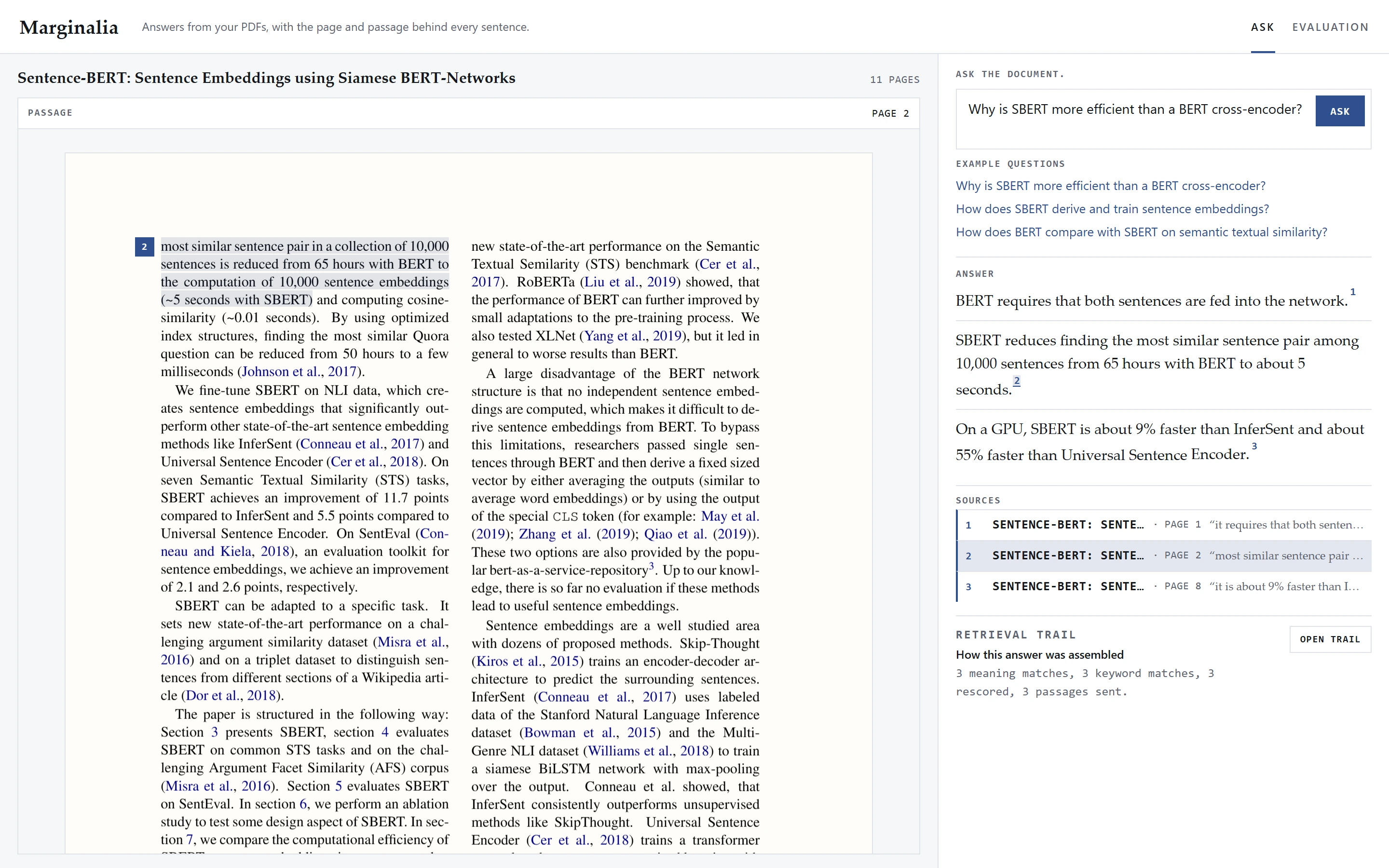Follow the May et al. citation
Screen dimensions: 1389x868
pyautogui.click(x=730, y=516)
